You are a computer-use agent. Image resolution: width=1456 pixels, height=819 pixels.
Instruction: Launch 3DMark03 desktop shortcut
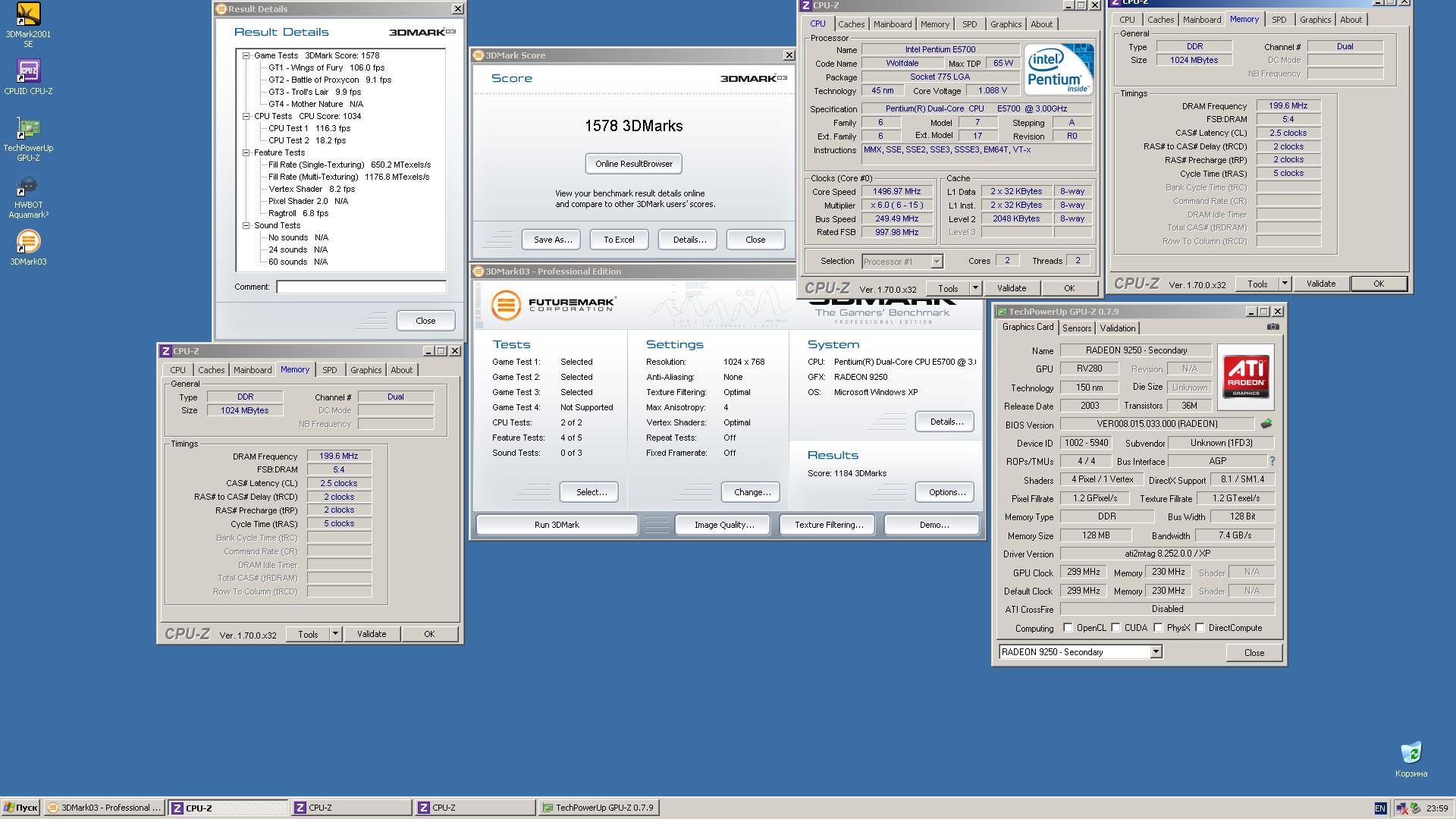point(28,248)
